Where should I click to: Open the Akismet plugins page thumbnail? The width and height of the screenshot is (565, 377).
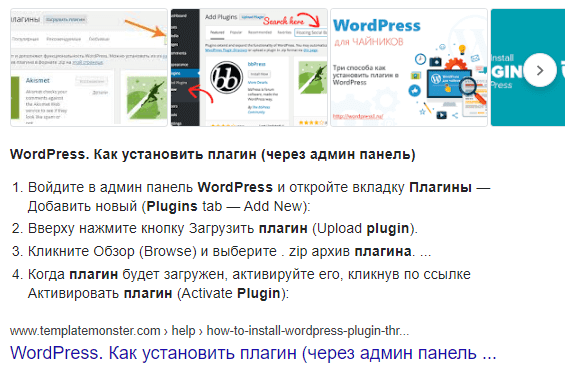pyautogui.click(x=89, y=67)
